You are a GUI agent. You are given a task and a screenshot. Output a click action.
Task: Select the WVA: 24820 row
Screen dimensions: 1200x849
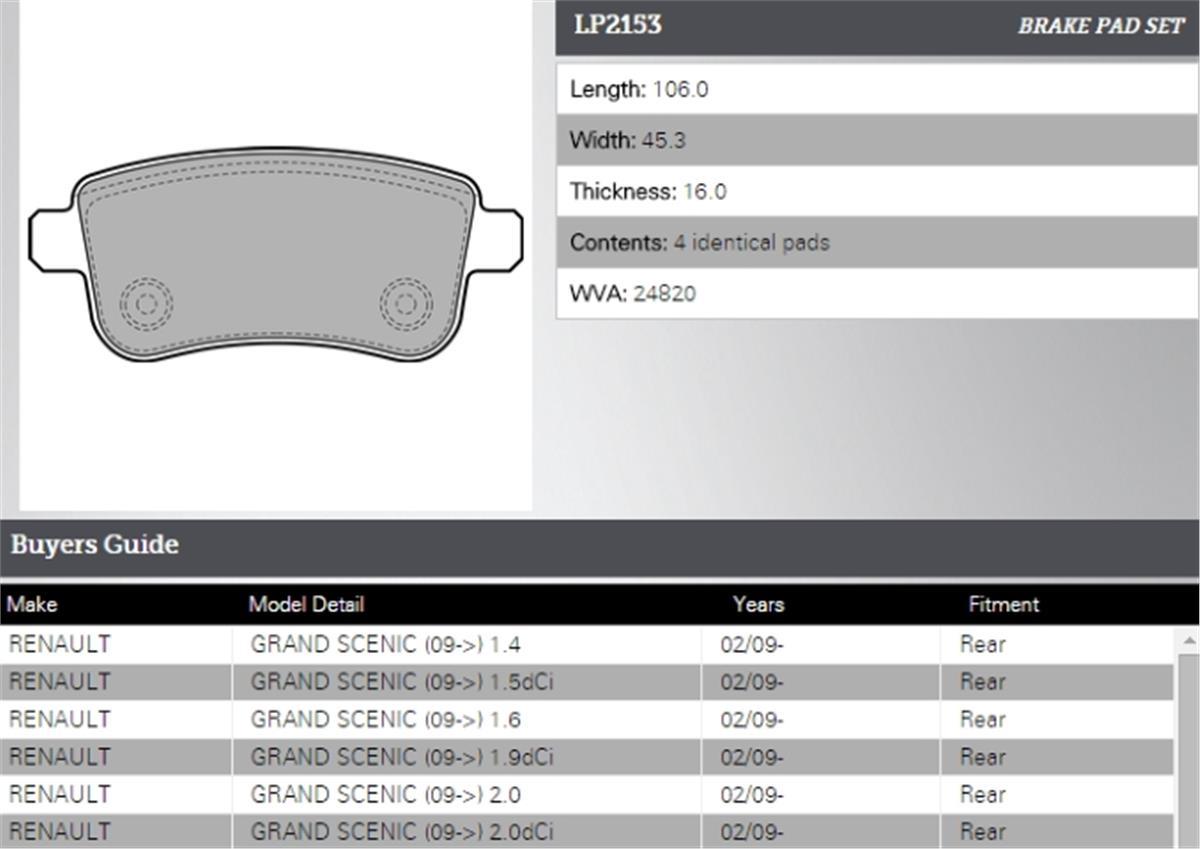[877, 293]
